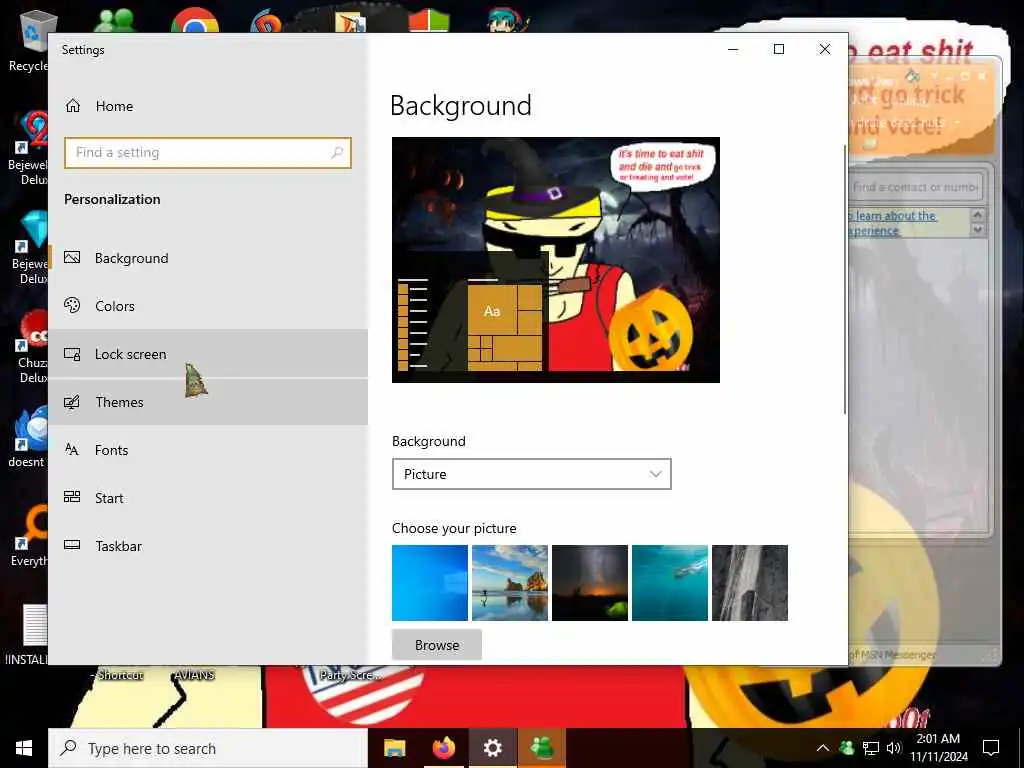Select Background in Personalization sidebar

[x=208, y=258]
